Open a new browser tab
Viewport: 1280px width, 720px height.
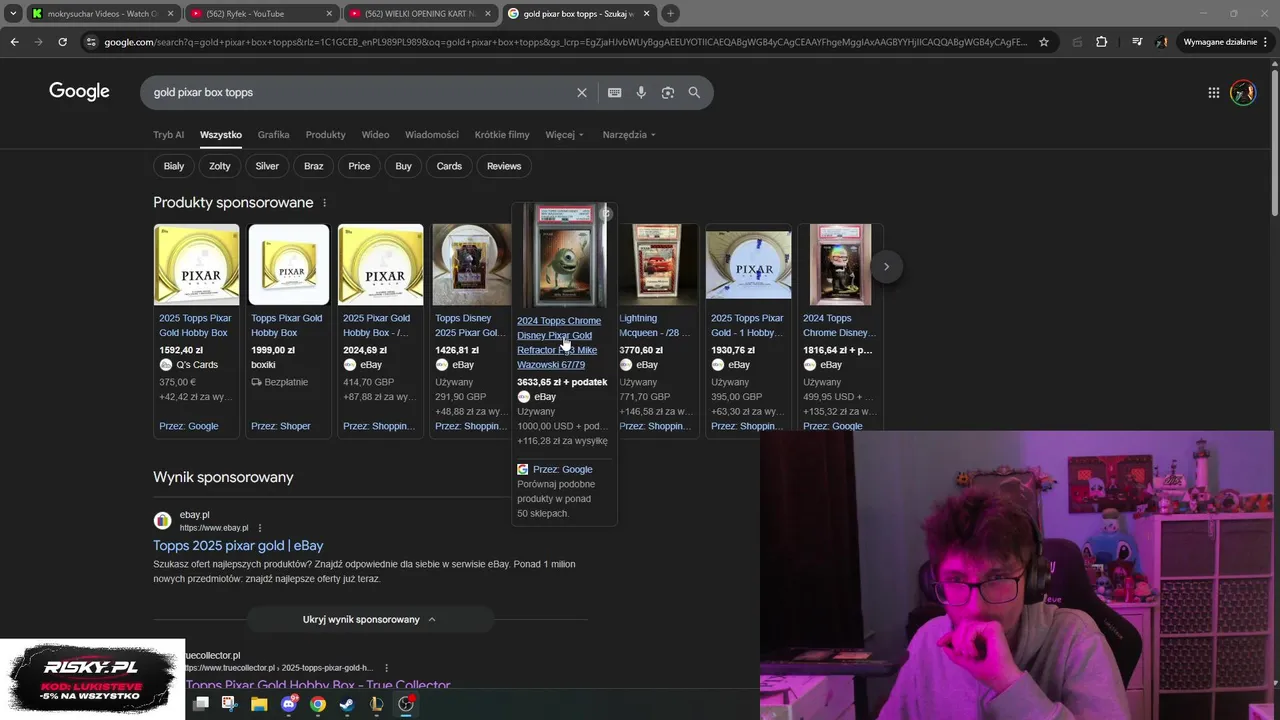click(670, 13)
